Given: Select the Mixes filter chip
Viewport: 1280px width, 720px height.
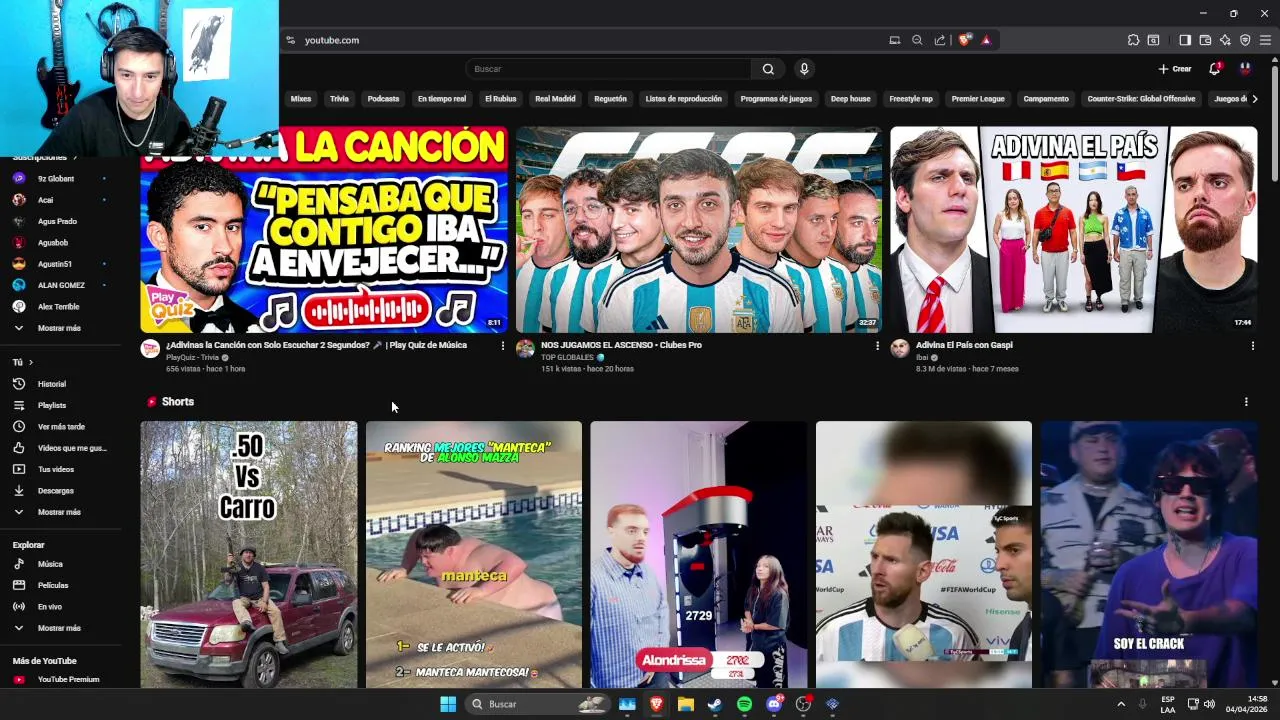Looking at the screenshot, I should (301, 99).
